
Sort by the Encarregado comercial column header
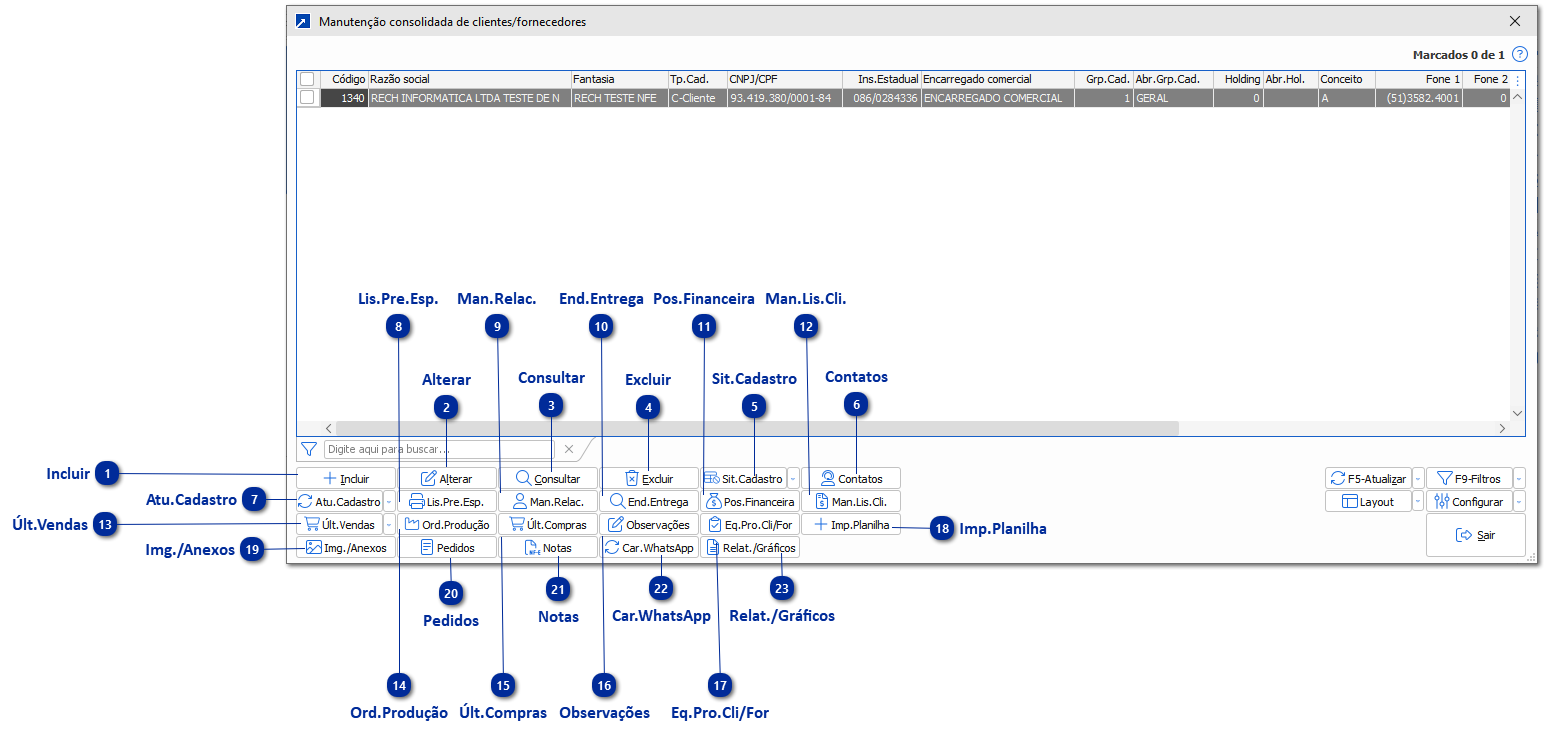998,79
